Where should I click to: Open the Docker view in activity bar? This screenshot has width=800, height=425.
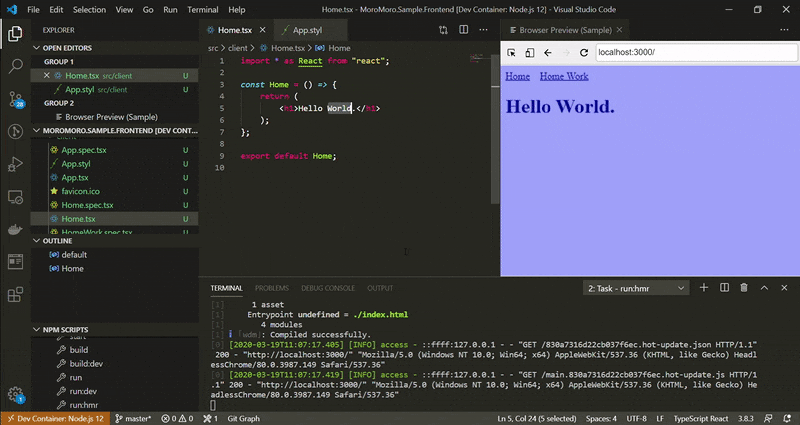15,230
